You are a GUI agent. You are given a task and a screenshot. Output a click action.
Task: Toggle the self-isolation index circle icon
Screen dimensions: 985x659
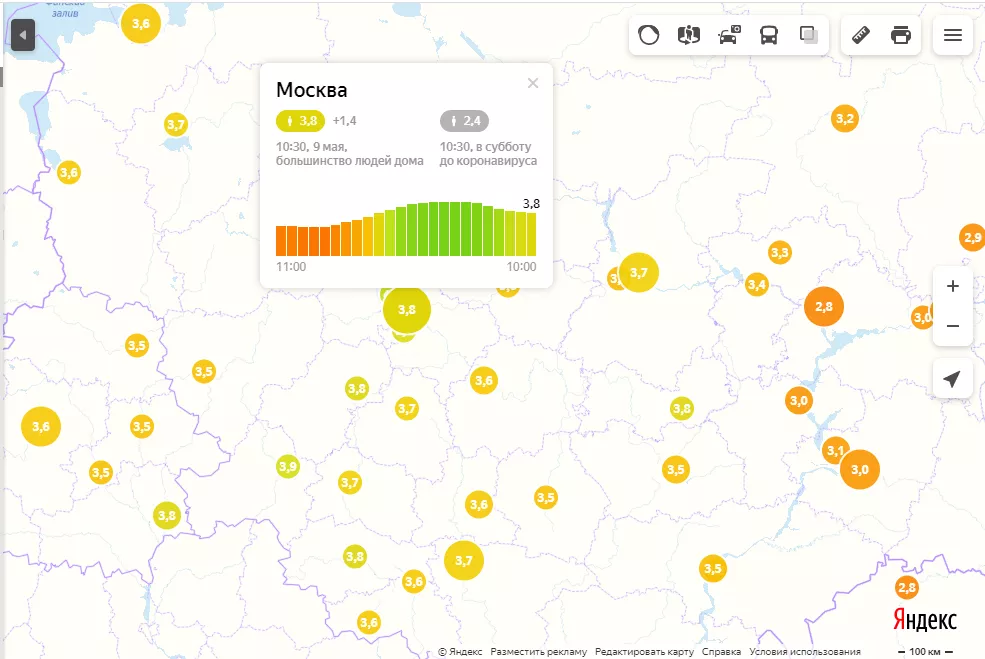649,35
